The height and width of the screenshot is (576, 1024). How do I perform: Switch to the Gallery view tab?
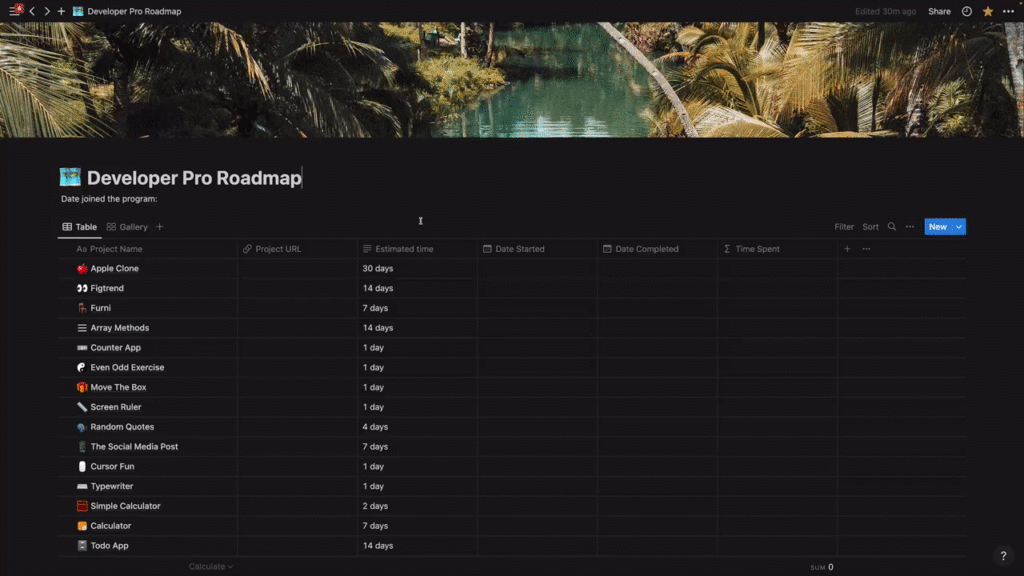click(x=132, y=226)
